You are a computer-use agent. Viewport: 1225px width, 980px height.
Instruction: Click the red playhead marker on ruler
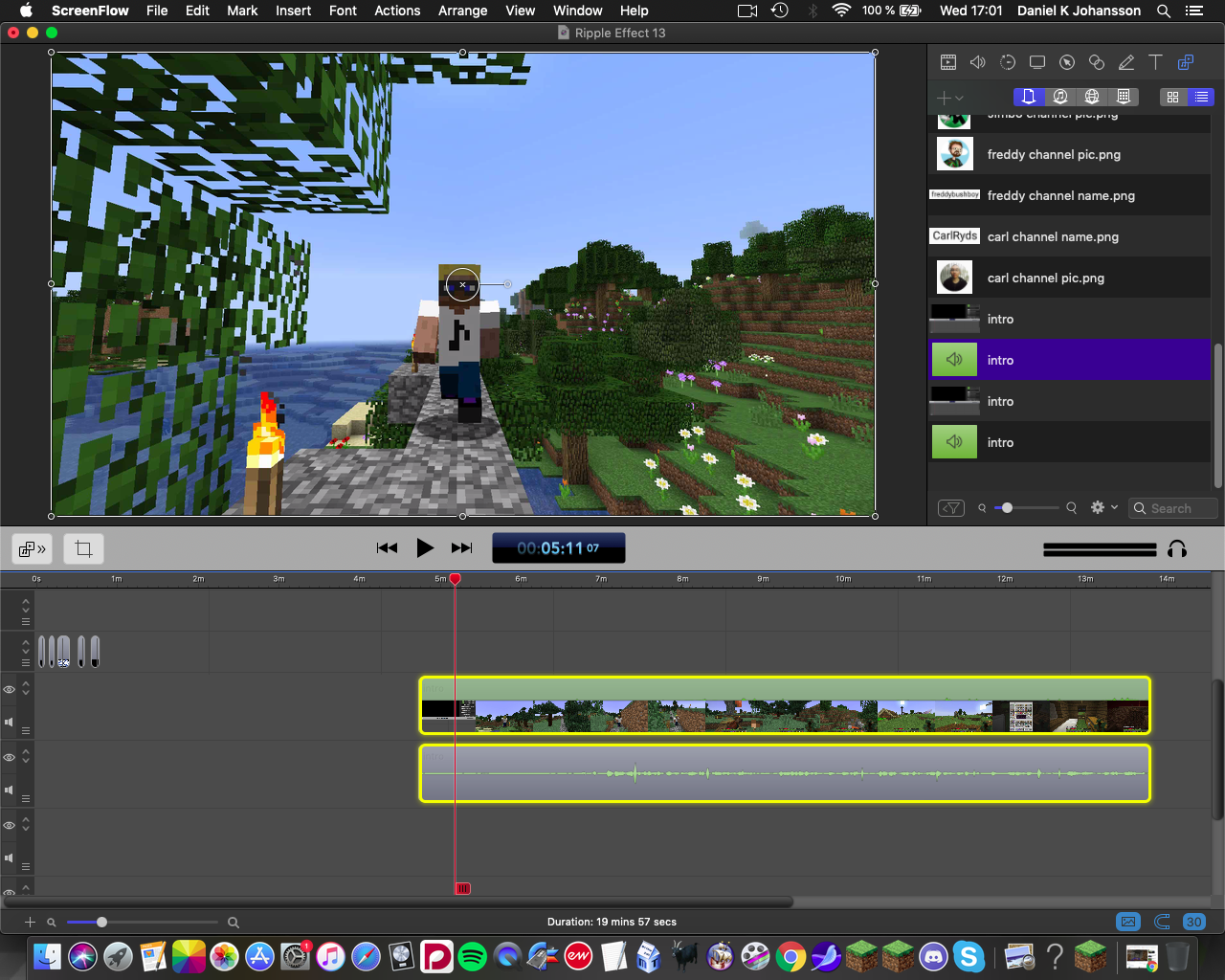(456, 579)
